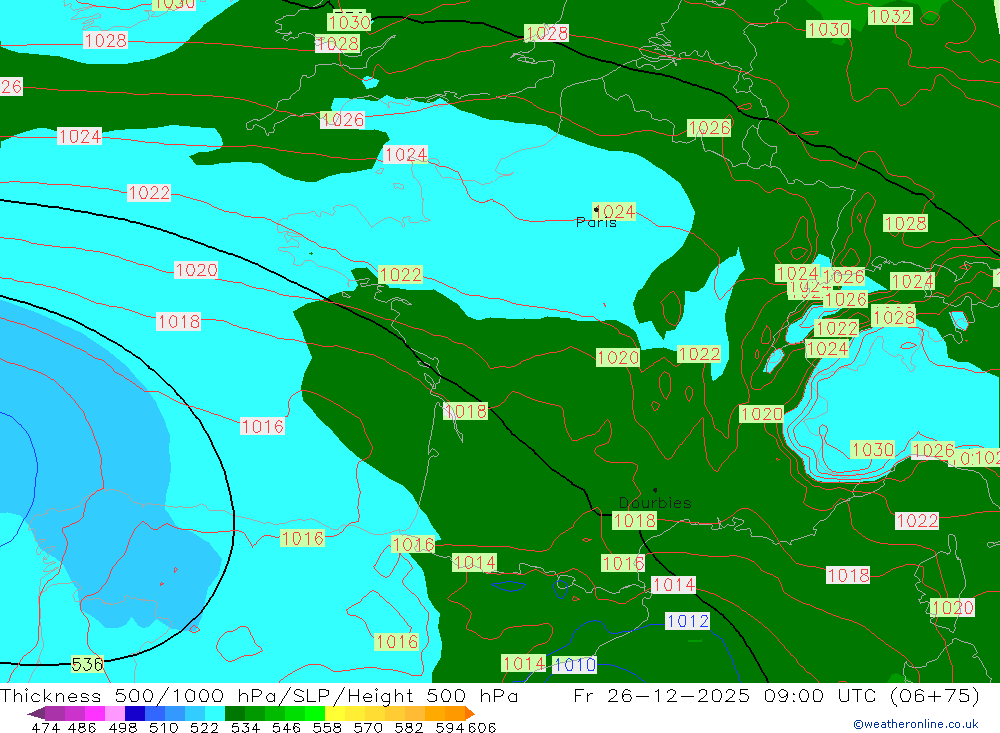Click the legend value 546

click(x=286, y=727)
